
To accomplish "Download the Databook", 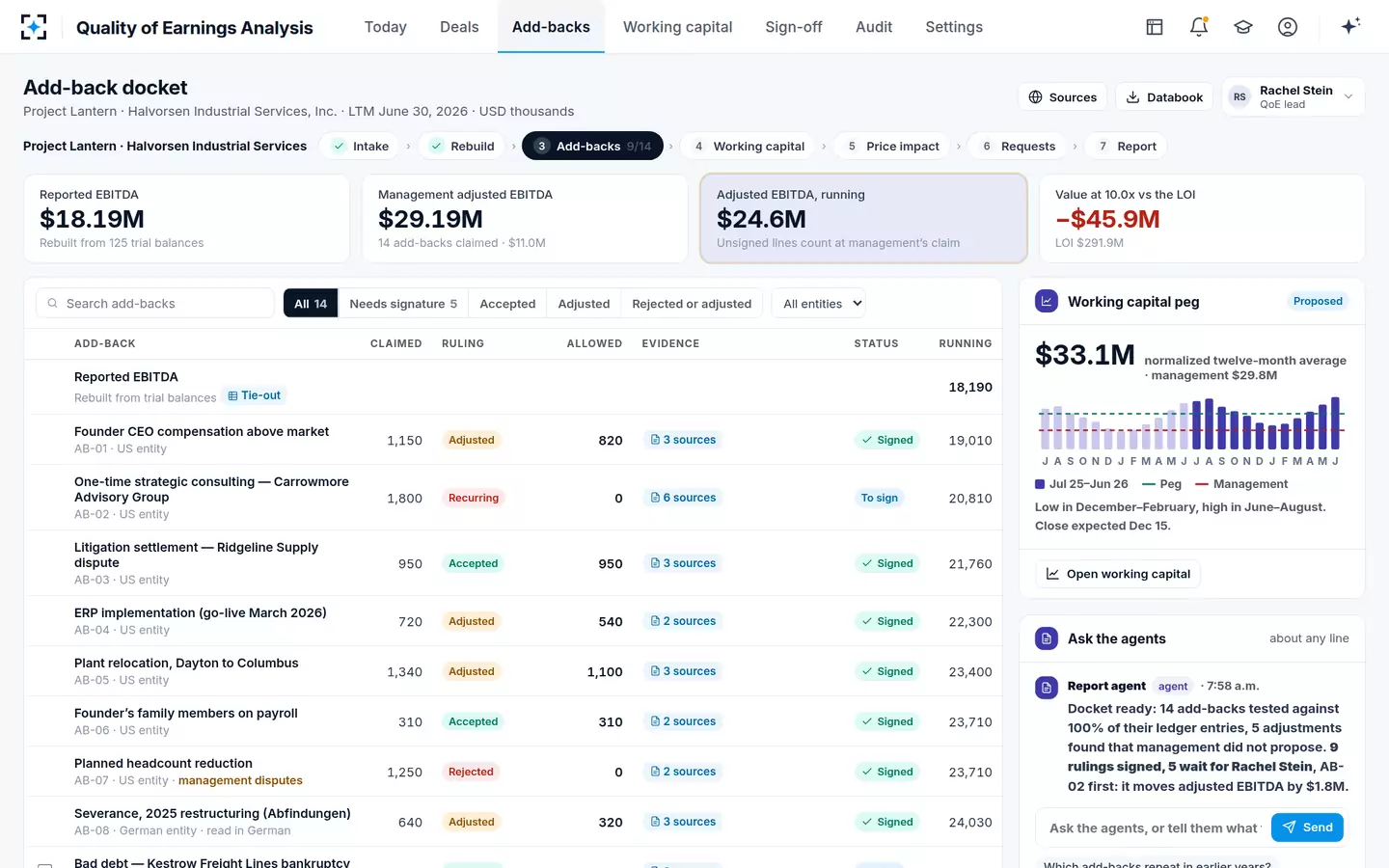I will pyautogui.click(x=1165, y=96).
